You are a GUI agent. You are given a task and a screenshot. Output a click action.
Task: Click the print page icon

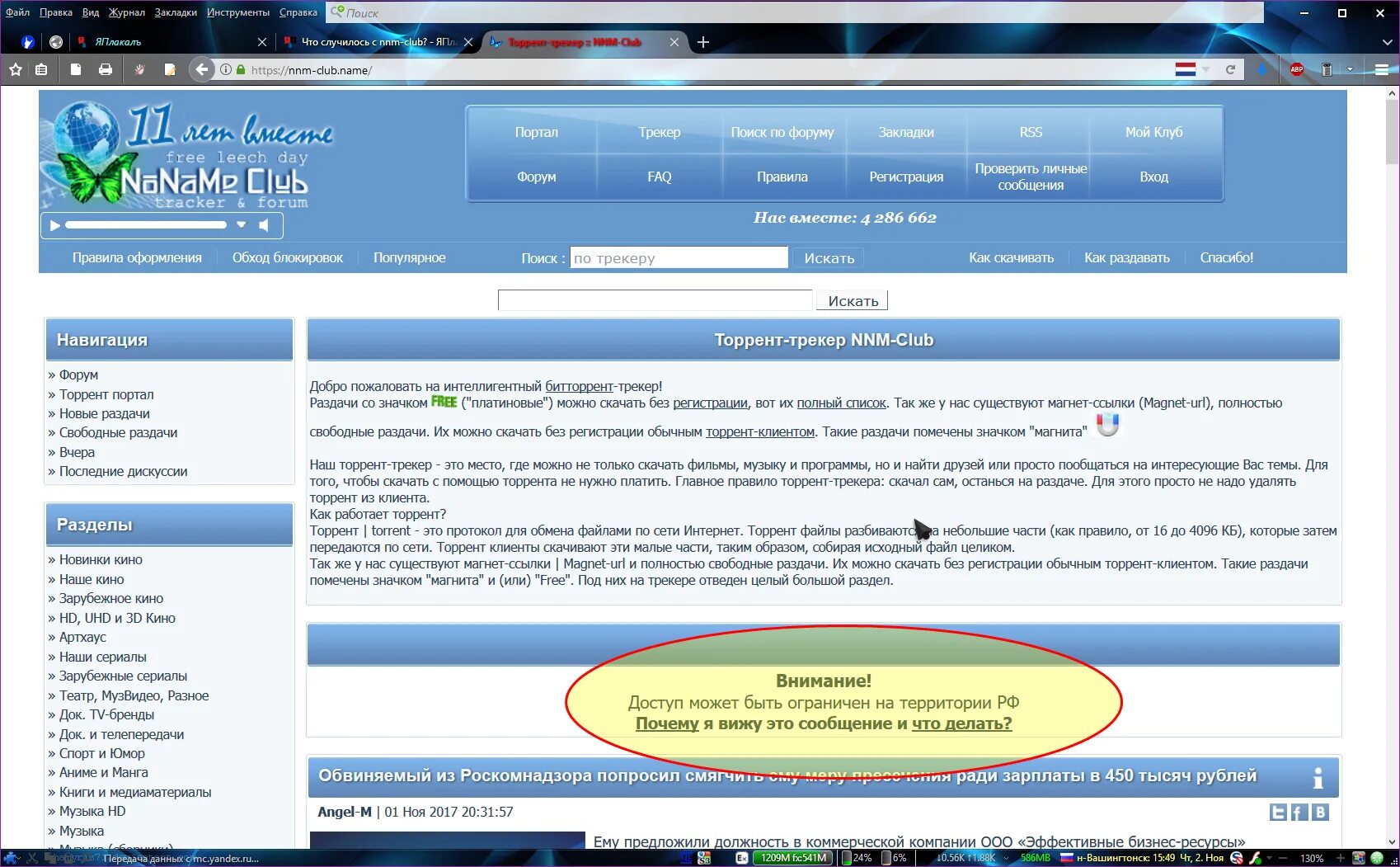[106, 70]
